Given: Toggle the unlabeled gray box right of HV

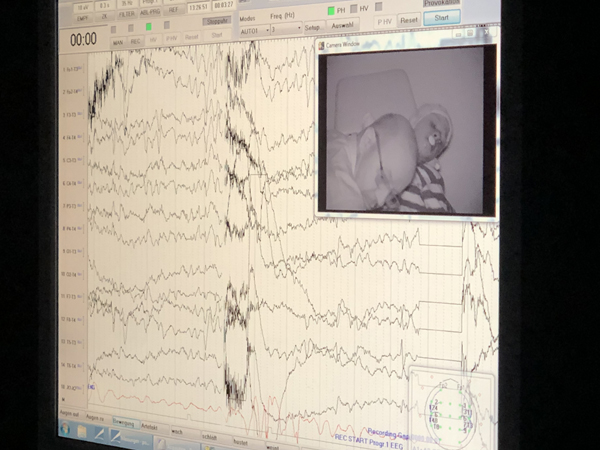Looking at the screenshot, I should 378,7.
